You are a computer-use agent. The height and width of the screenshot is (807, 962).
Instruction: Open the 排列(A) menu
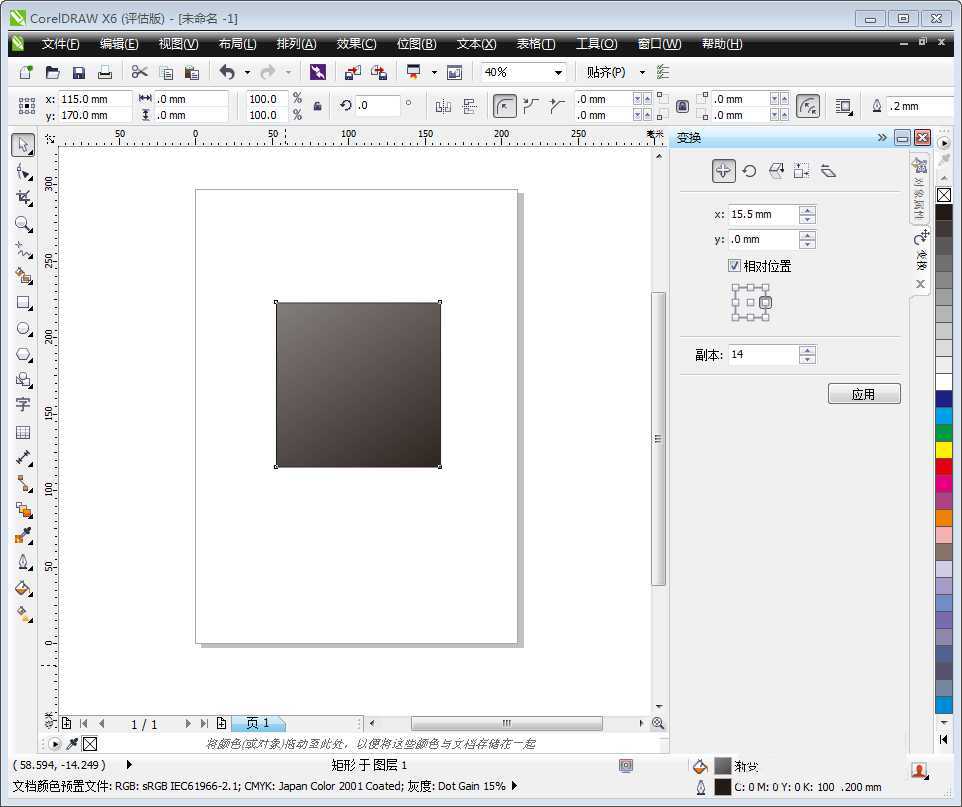(x=296, y=43)
